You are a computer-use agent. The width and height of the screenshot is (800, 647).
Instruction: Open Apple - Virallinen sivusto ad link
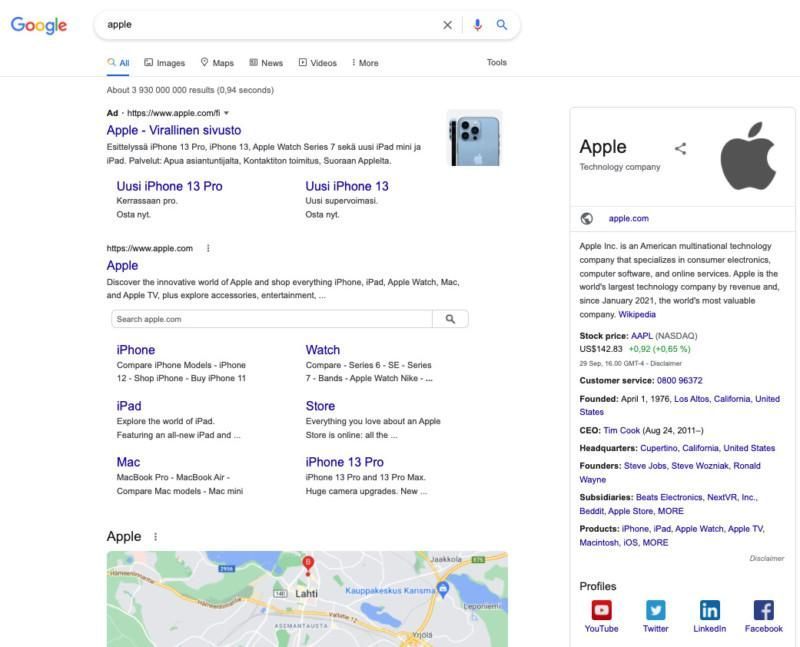(173, 130)
